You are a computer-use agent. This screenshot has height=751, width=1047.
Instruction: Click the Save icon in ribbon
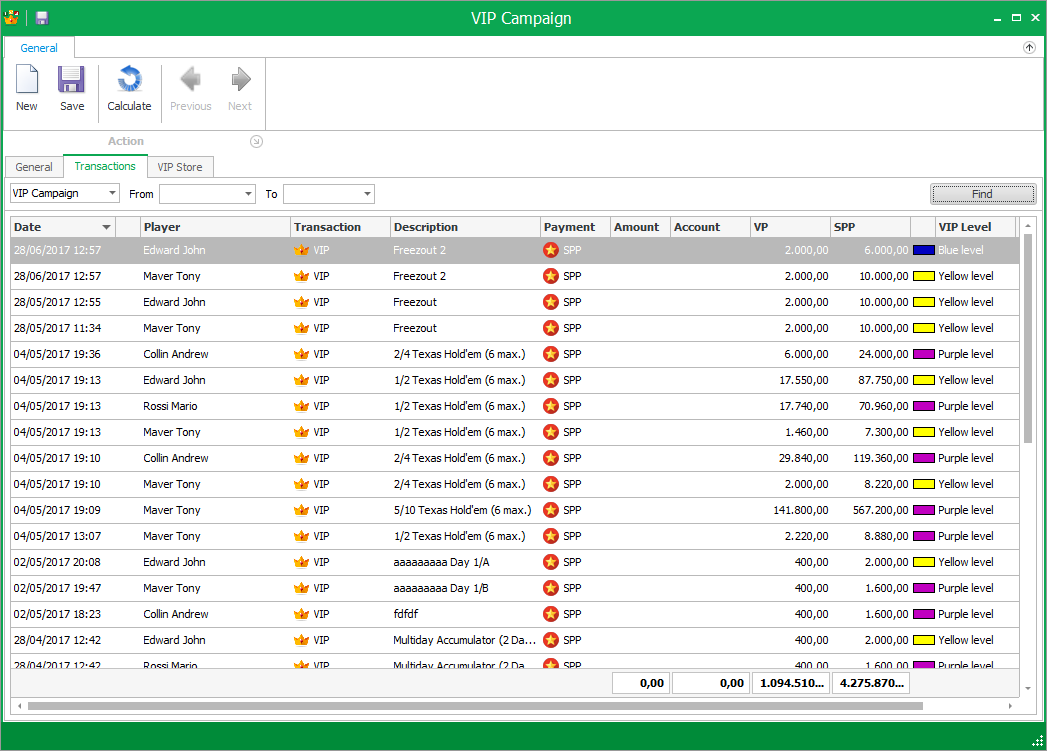tap(72, 80)
